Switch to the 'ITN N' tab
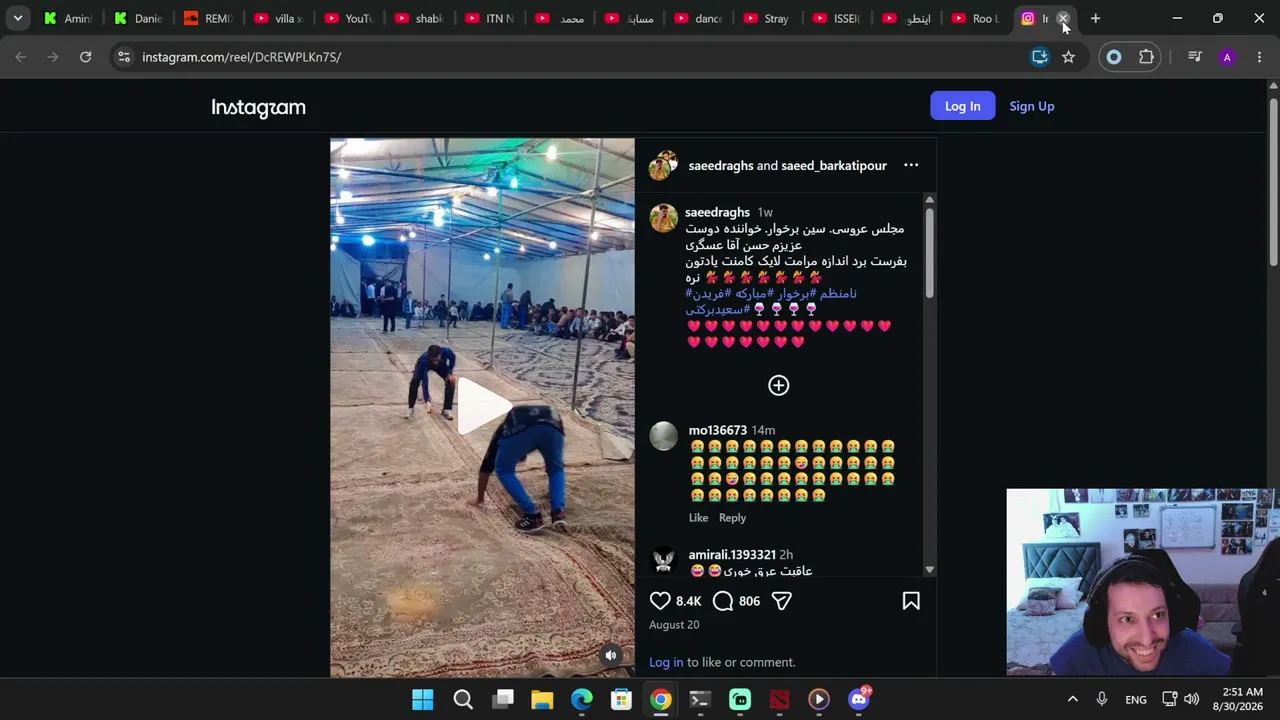Viewport: 1280px width, 720px height. point(489,18)
